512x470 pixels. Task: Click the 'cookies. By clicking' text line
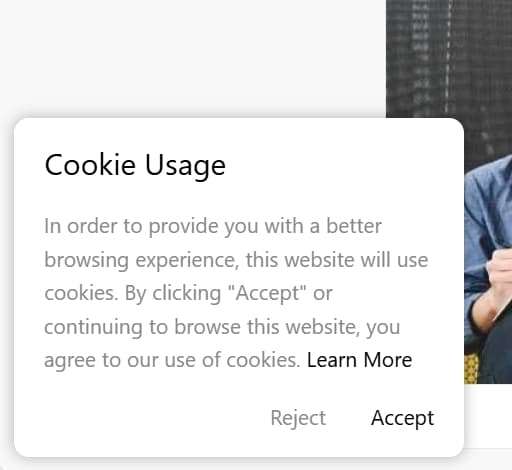[188, 293]
